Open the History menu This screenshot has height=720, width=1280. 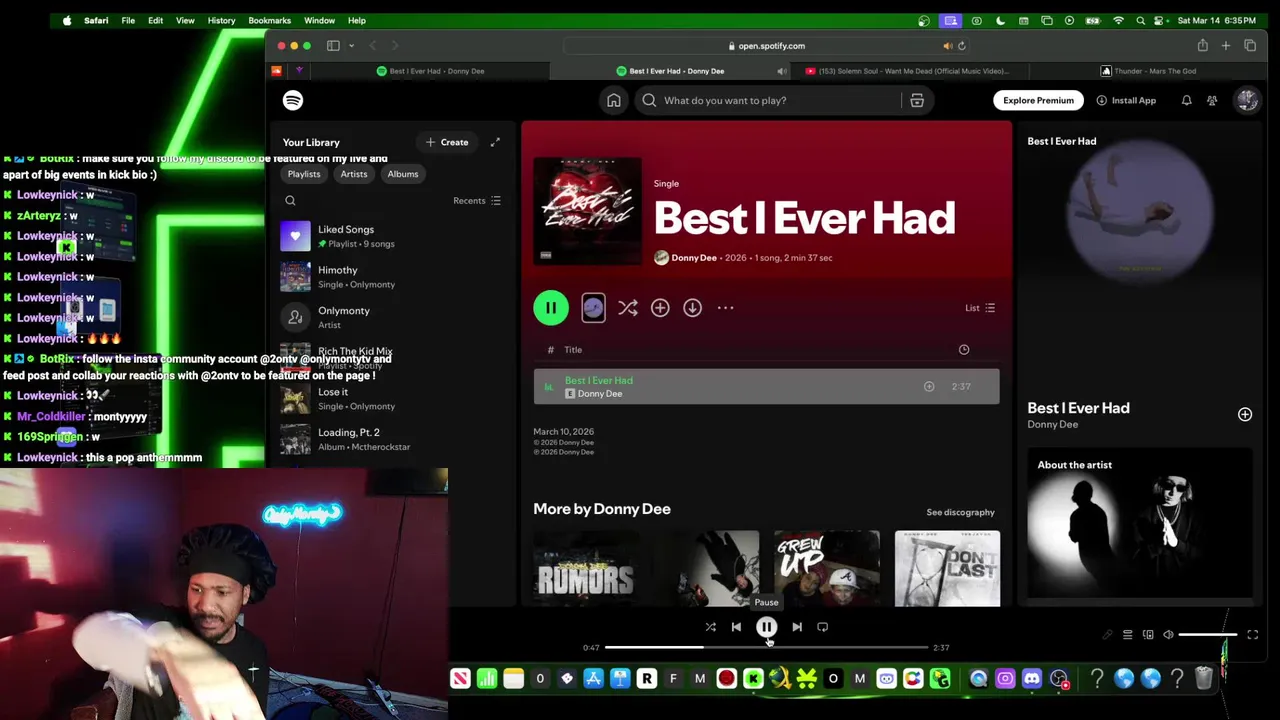click(221, 20)
